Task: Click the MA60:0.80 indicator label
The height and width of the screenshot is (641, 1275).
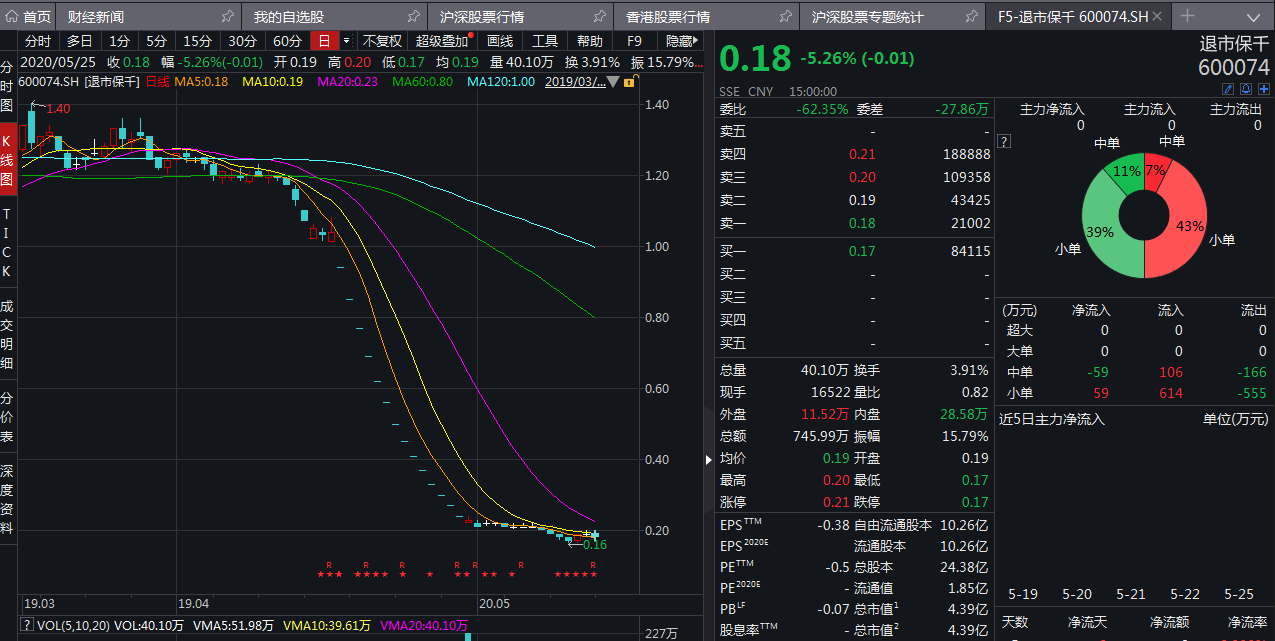Action: (x=422, y=82)
